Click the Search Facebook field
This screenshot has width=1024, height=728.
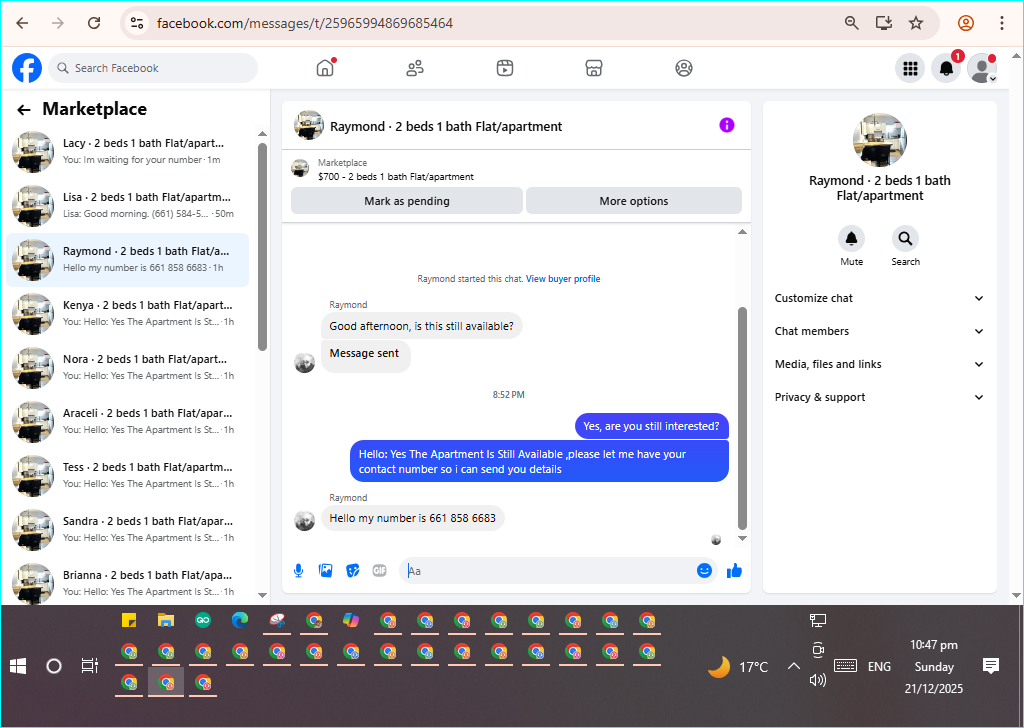pos(153,68)
